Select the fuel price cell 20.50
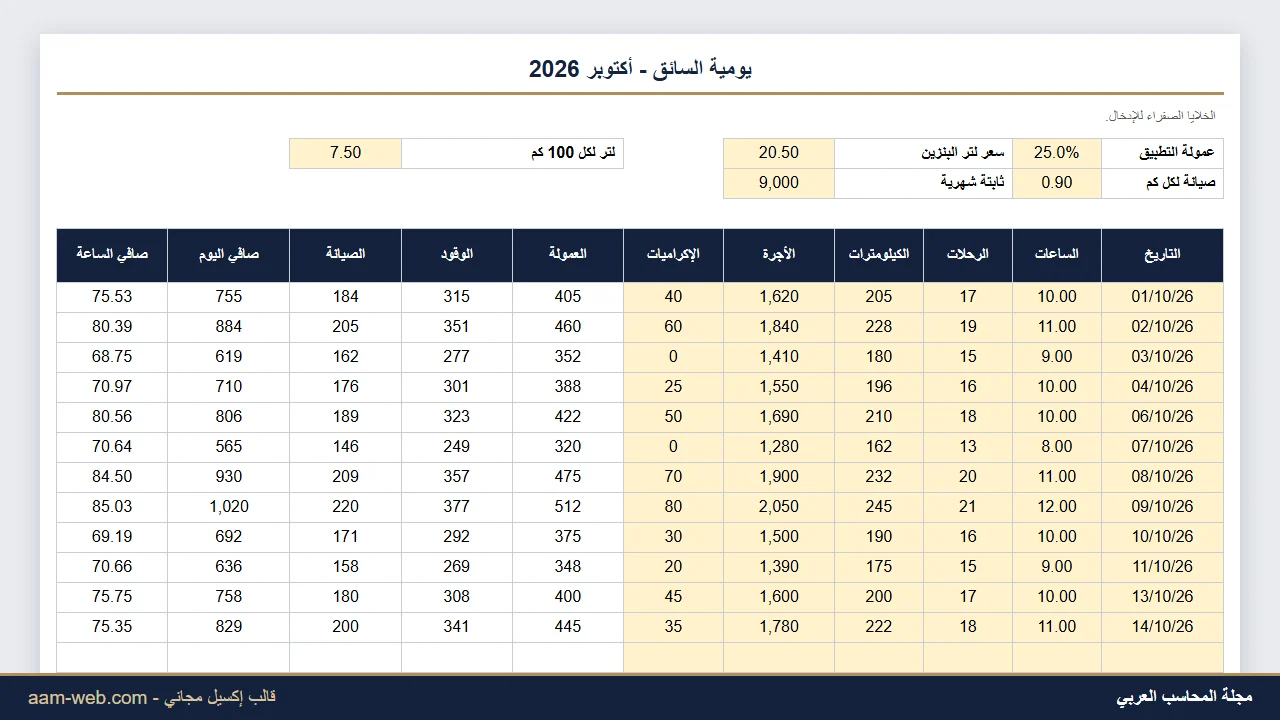The height and width of the screenshot is (720, 1280). [779, 153]
